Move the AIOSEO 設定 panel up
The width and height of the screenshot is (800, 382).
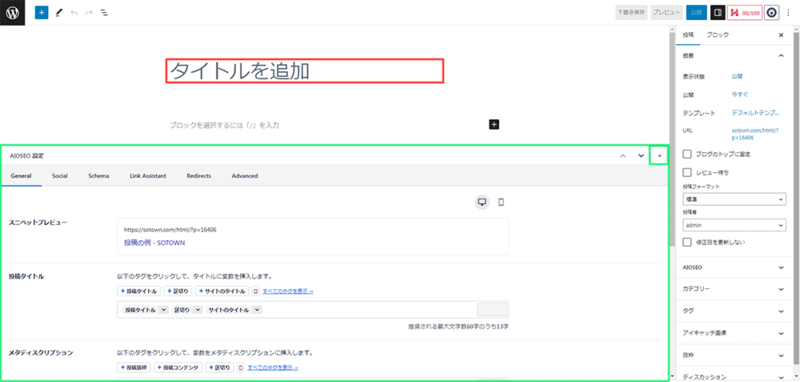(x=622, y=156)
